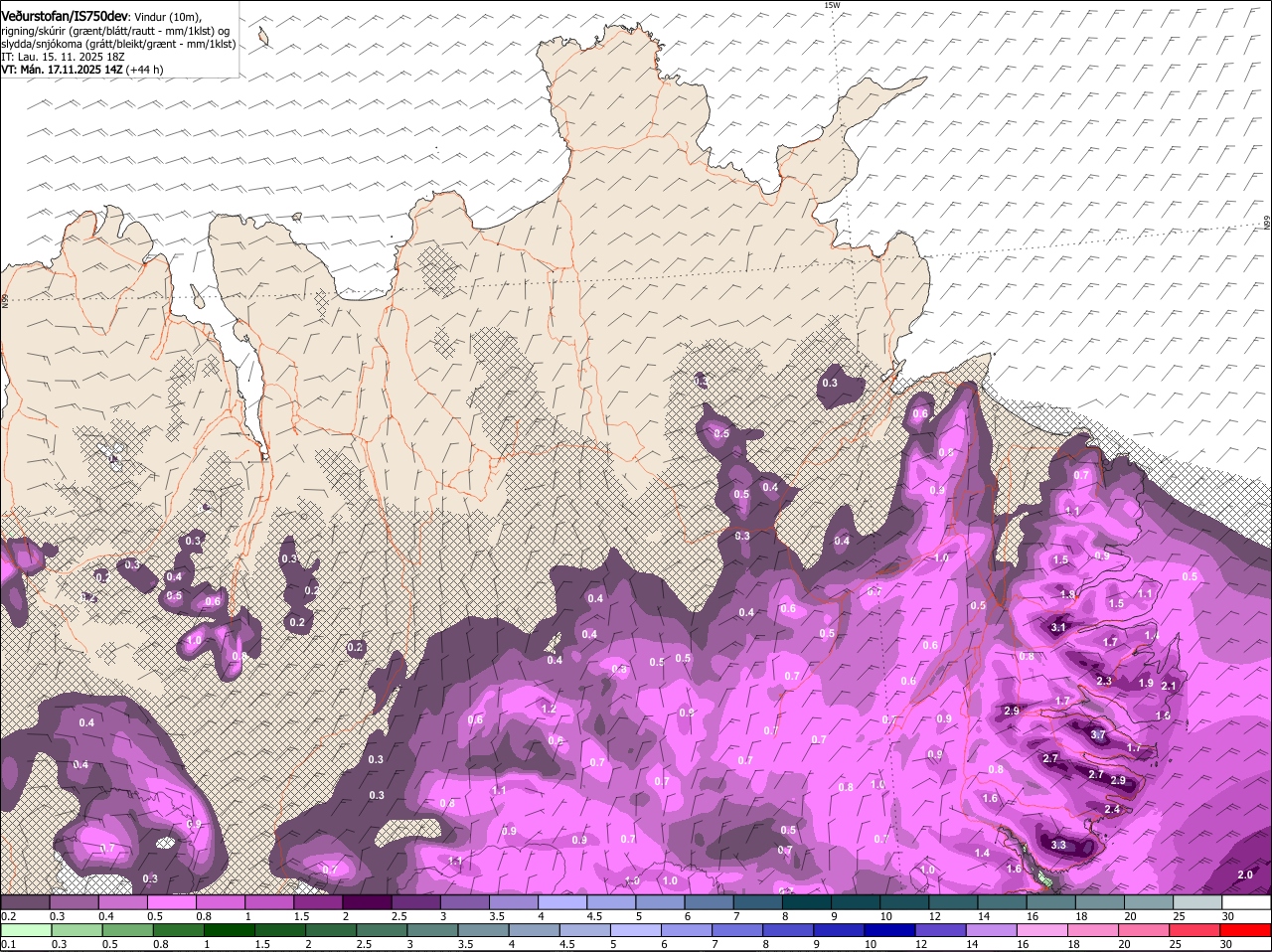Screen dimensions: 1272x952
Task: Pick the palest green swatch between 0.1 and 0.3
Action: click(26, 930)
